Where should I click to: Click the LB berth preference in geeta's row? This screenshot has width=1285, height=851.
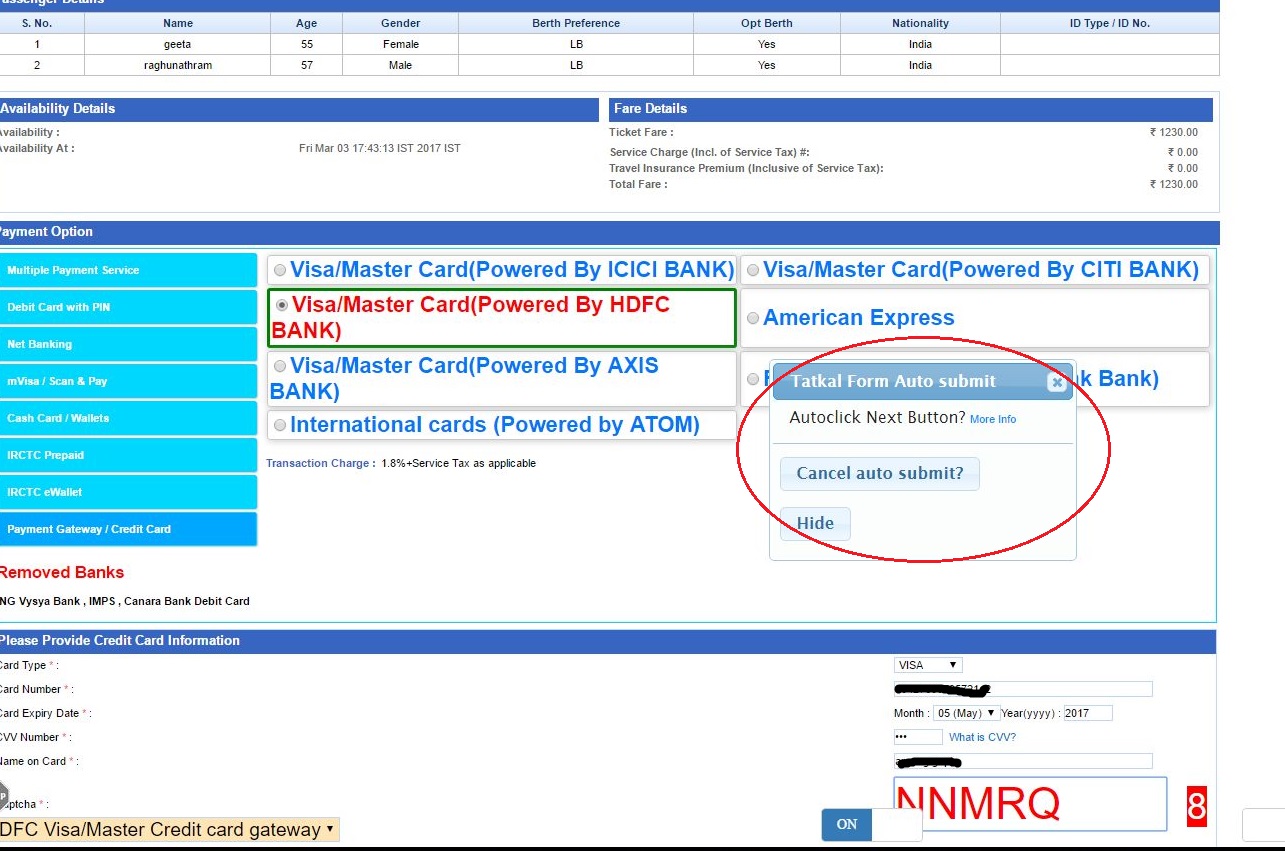[576, 44]
